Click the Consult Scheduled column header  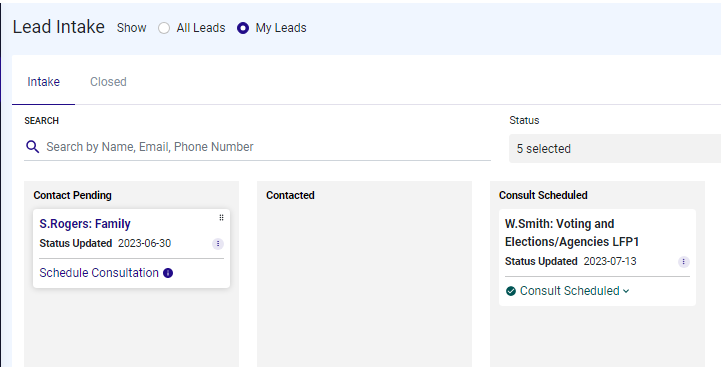coord(543,195)
